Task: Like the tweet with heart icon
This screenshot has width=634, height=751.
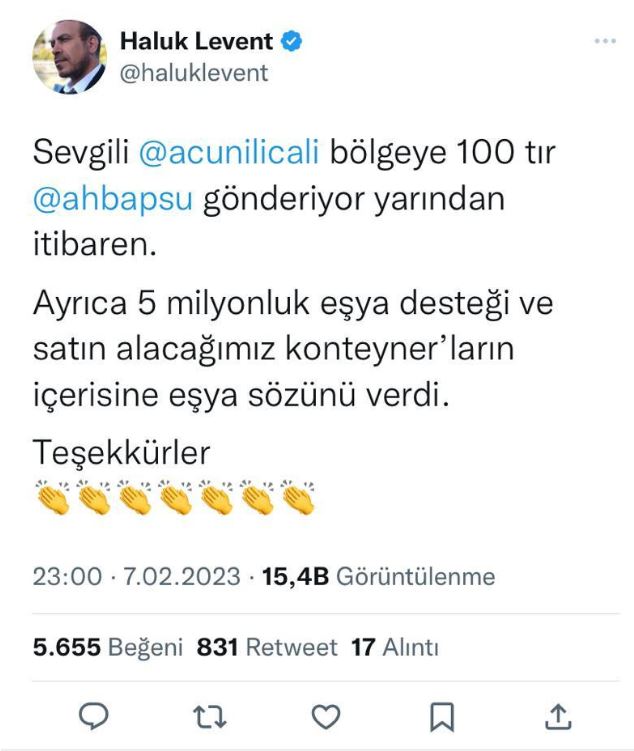Action: [326, 717]
